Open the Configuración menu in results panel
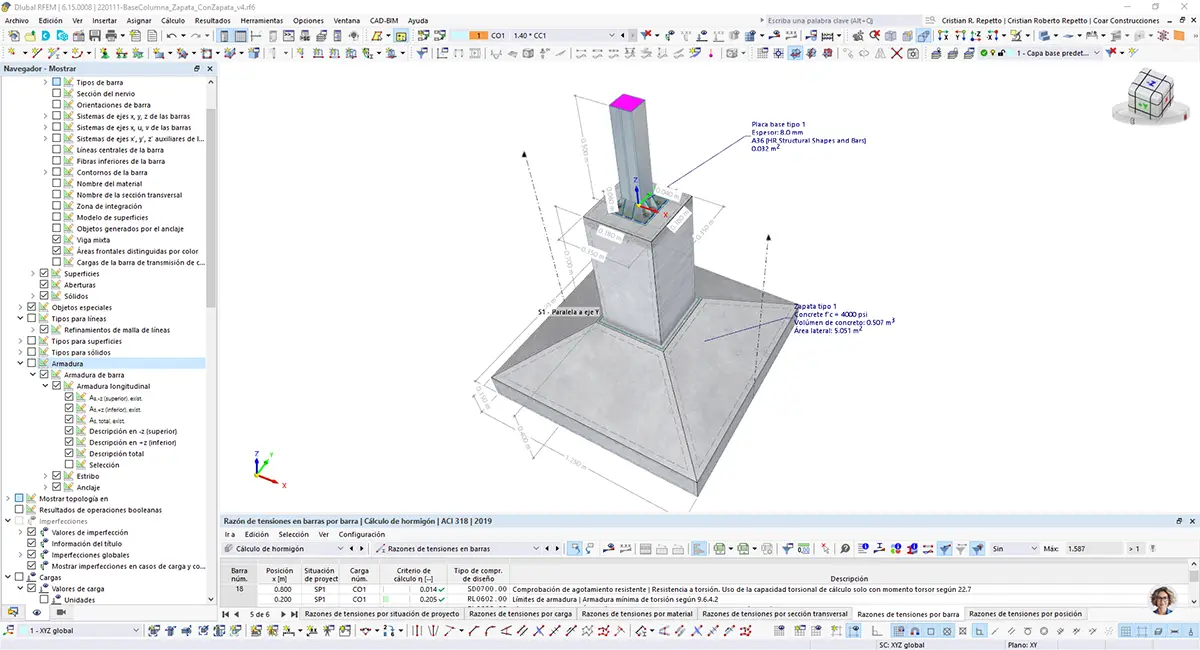The width and height of the screenshot is (1200, 650). point(361,534)
